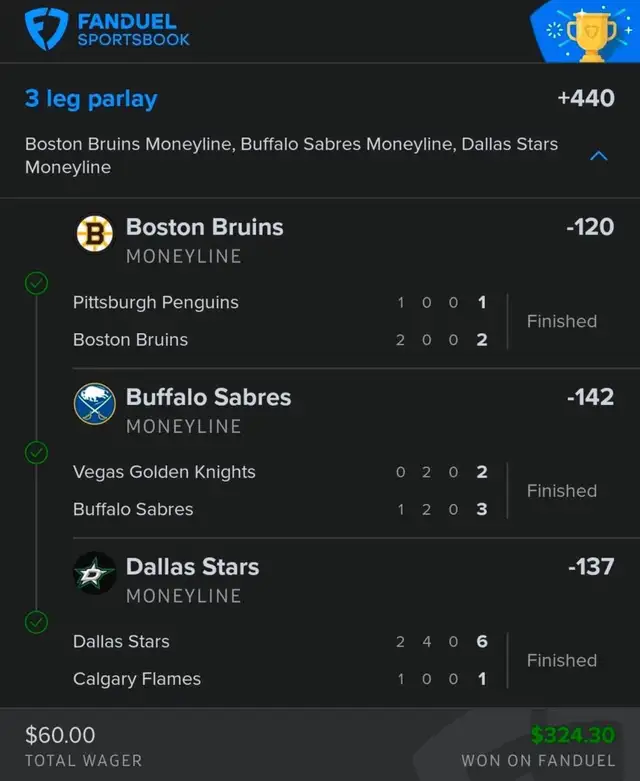640x781 pixels.
Task: Click green checkmark beside Stars leg
Action: click(36, 622)
